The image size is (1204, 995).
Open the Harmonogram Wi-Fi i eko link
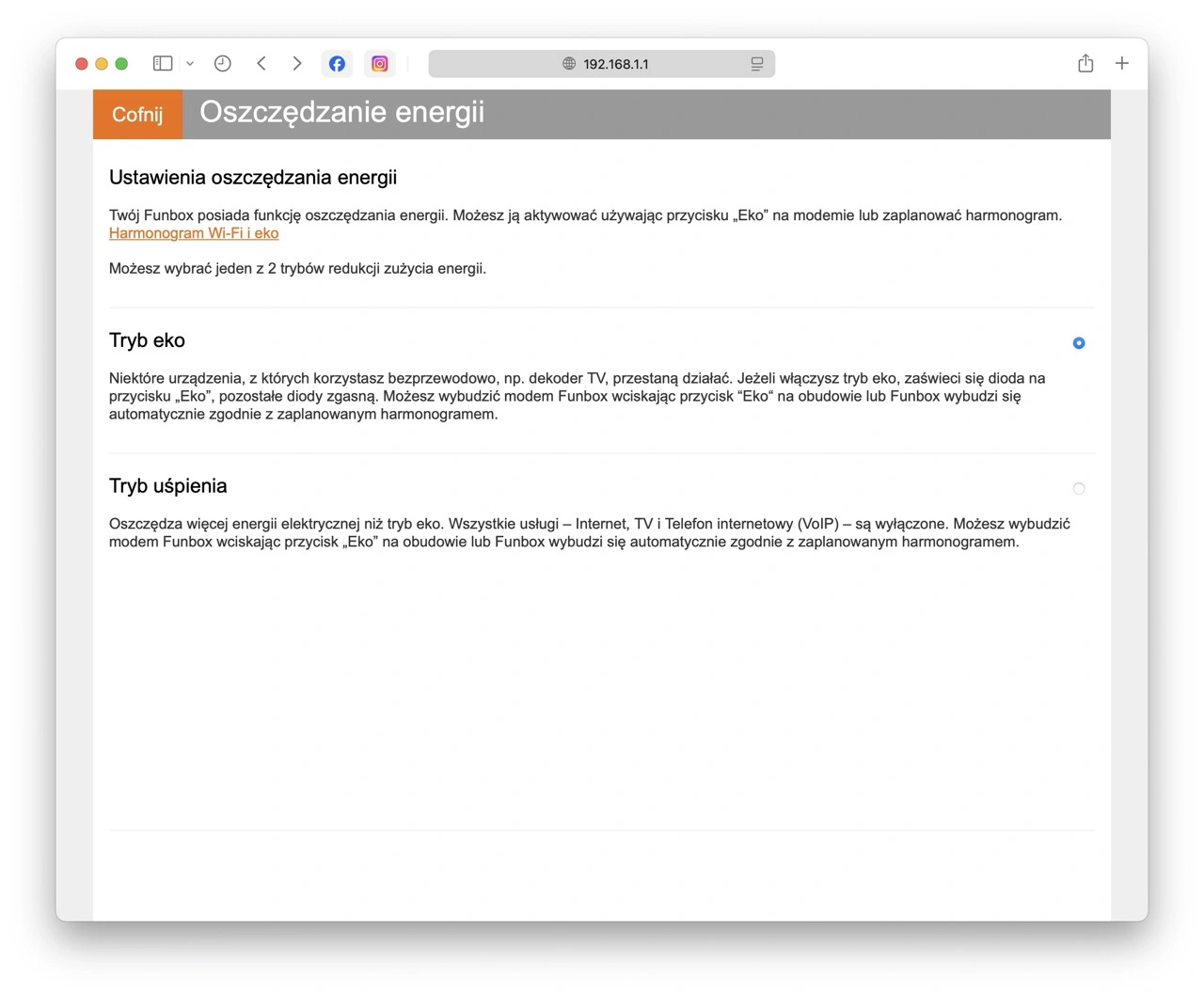[x=194, y=233]
